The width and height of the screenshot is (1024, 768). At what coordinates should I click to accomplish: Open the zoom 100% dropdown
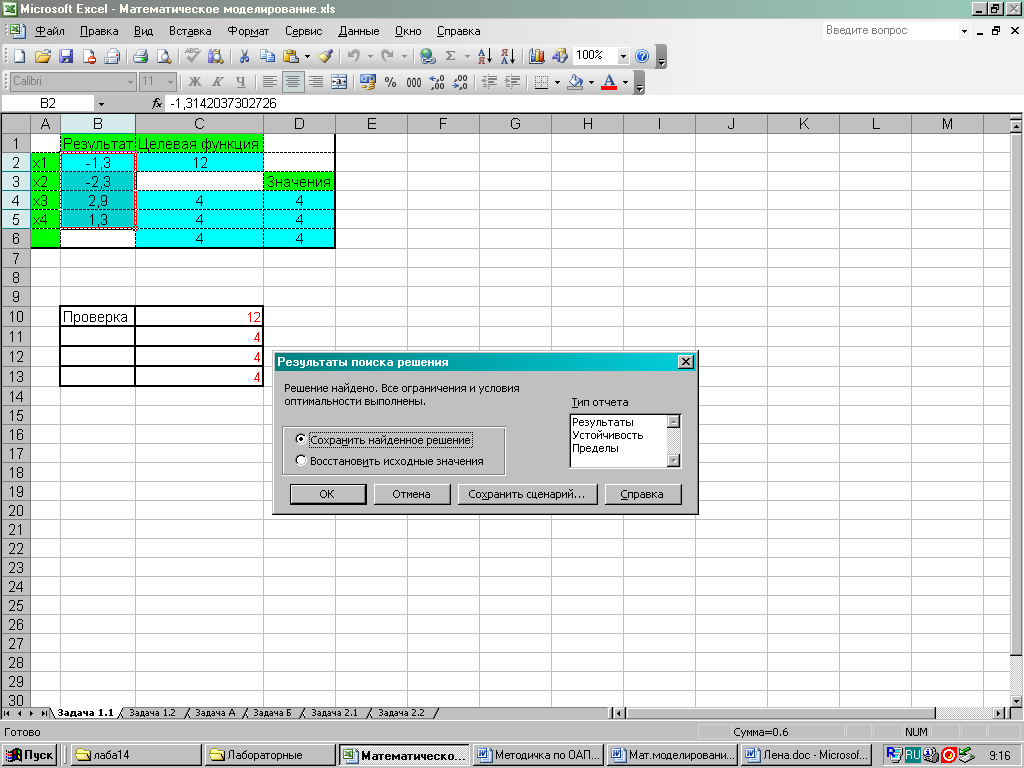point(623,56)
